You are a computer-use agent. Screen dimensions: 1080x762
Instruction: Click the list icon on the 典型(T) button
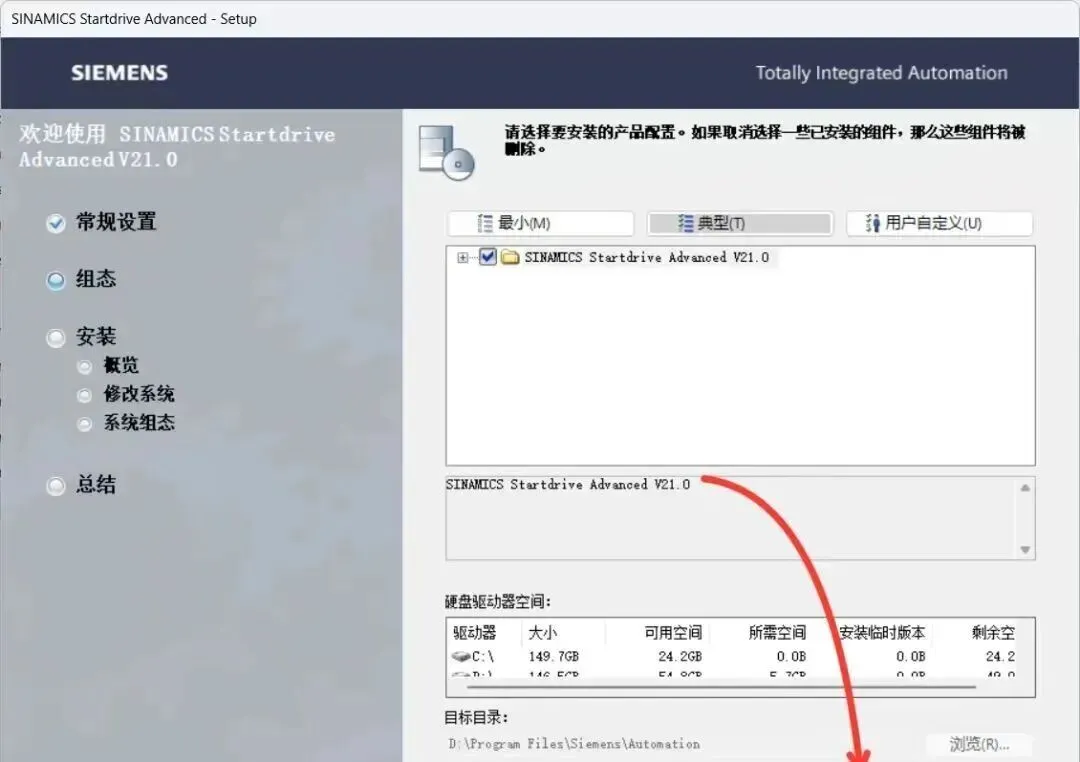685,223
